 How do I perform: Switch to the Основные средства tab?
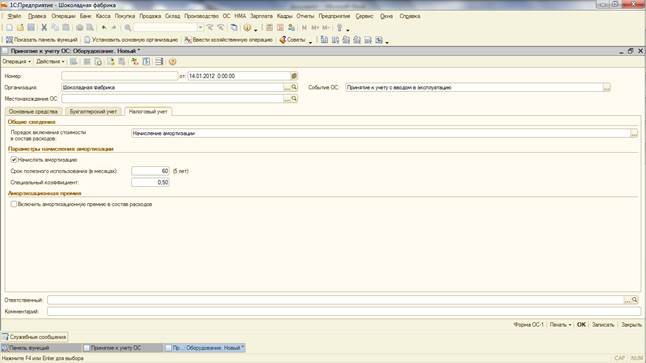tap(33, 112)
